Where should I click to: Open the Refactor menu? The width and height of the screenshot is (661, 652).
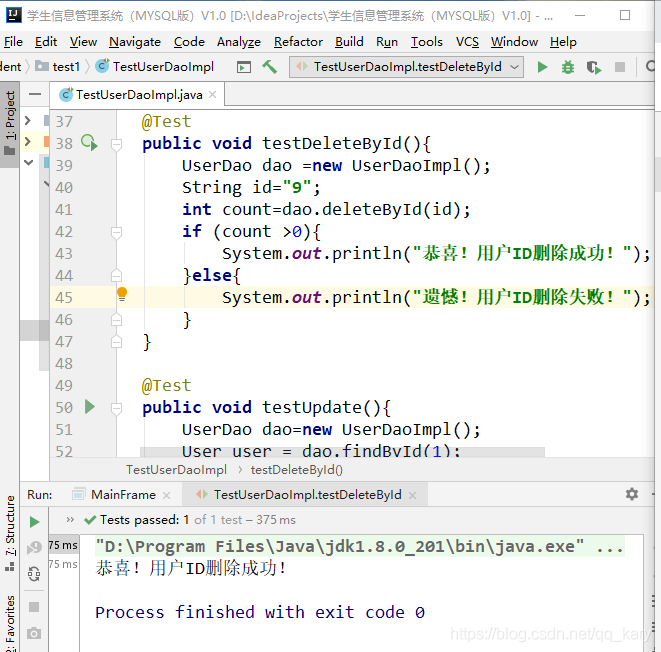pyautogui.click(x=298, y=42)
